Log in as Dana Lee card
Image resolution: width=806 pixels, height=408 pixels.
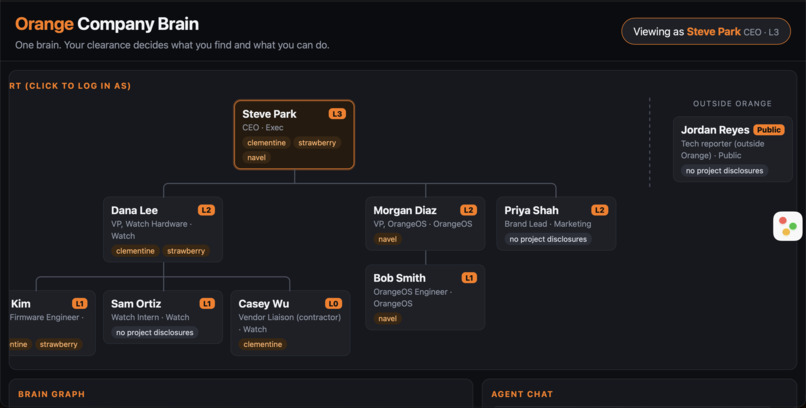point(163,229)
